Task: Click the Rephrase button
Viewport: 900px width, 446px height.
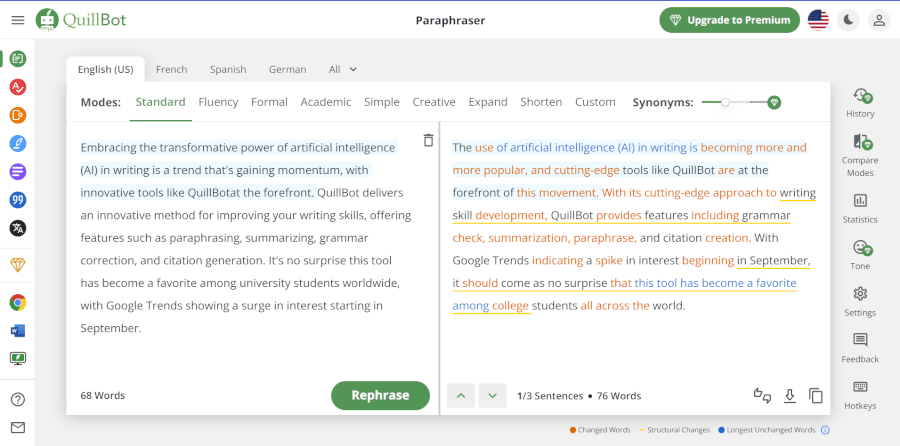Action: pos(380,395)
